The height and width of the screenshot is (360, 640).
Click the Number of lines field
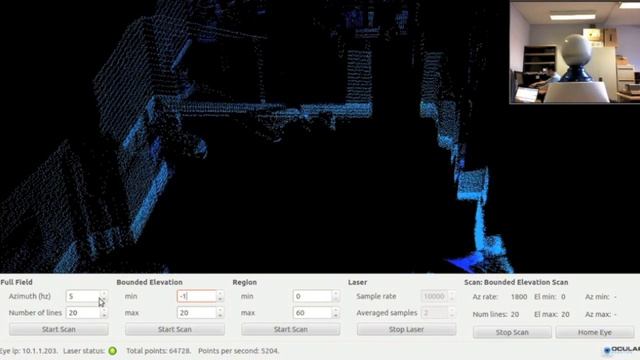coord(83,313)
